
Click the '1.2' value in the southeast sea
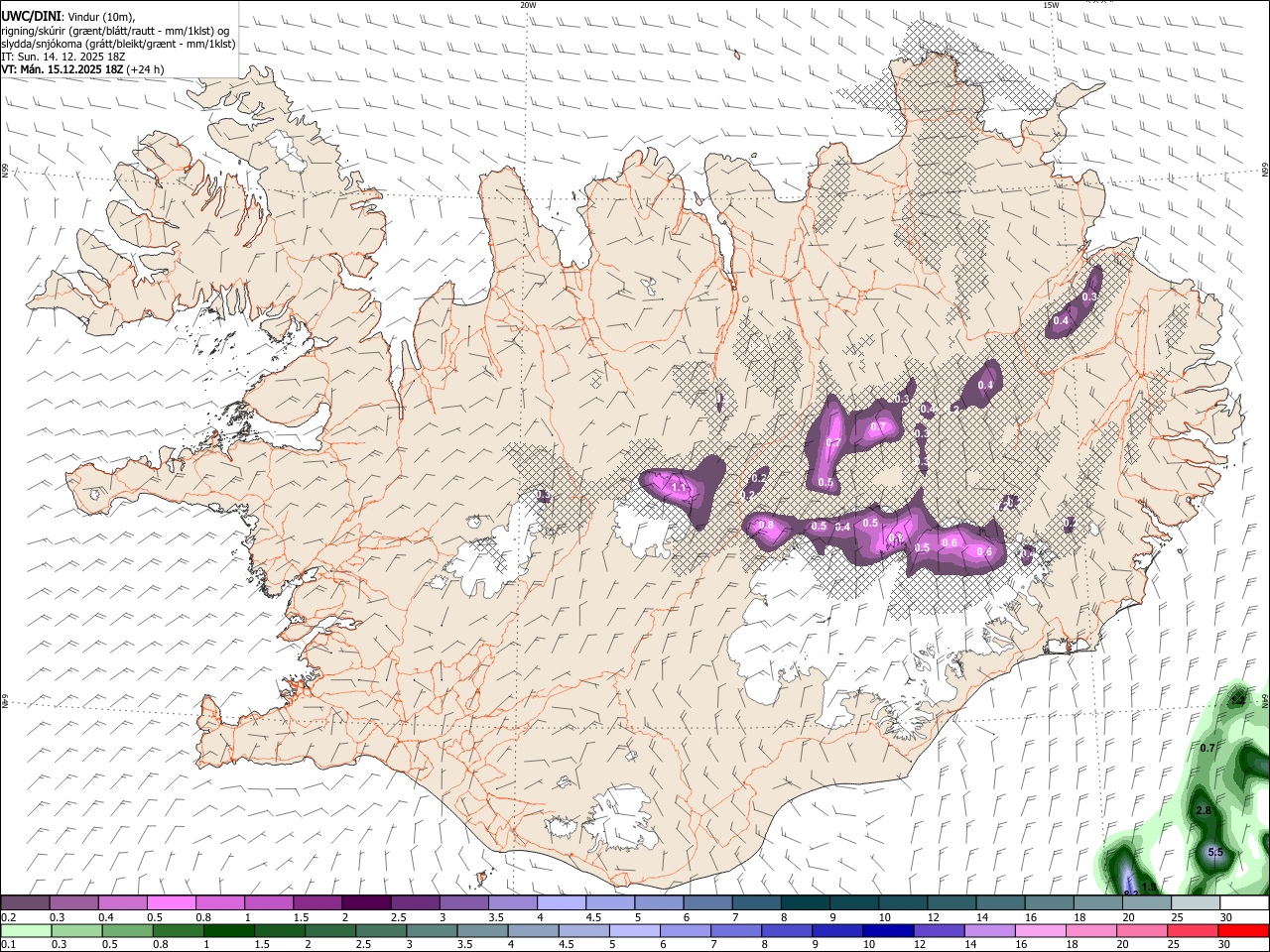point(1238,699)
